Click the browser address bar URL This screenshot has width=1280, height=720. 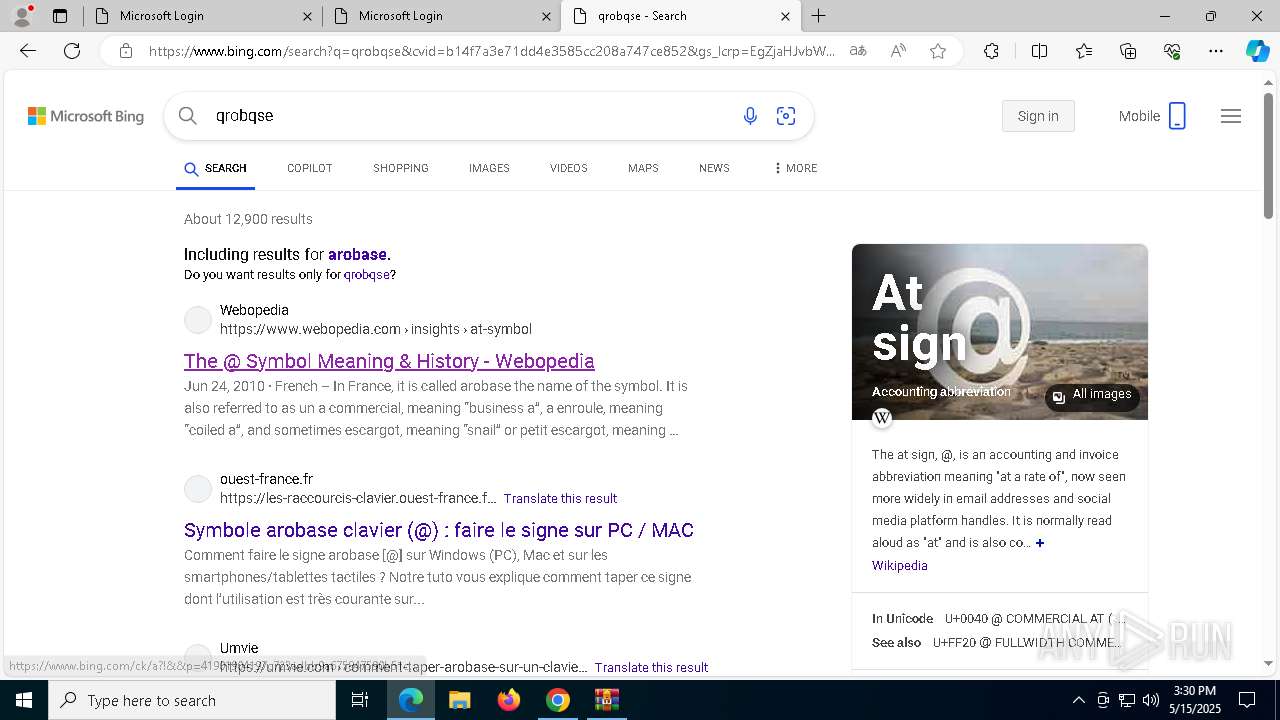492,51
